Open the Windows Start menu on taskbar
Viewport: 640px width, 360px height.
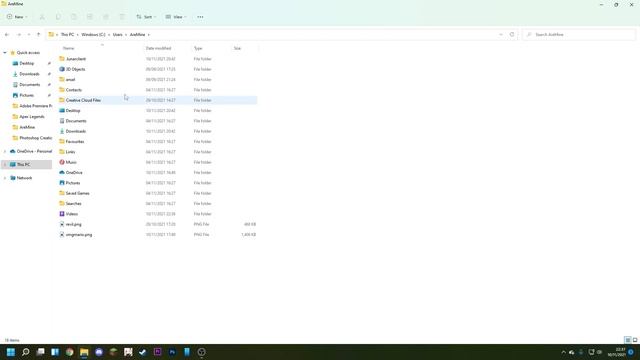coord(11,352)
